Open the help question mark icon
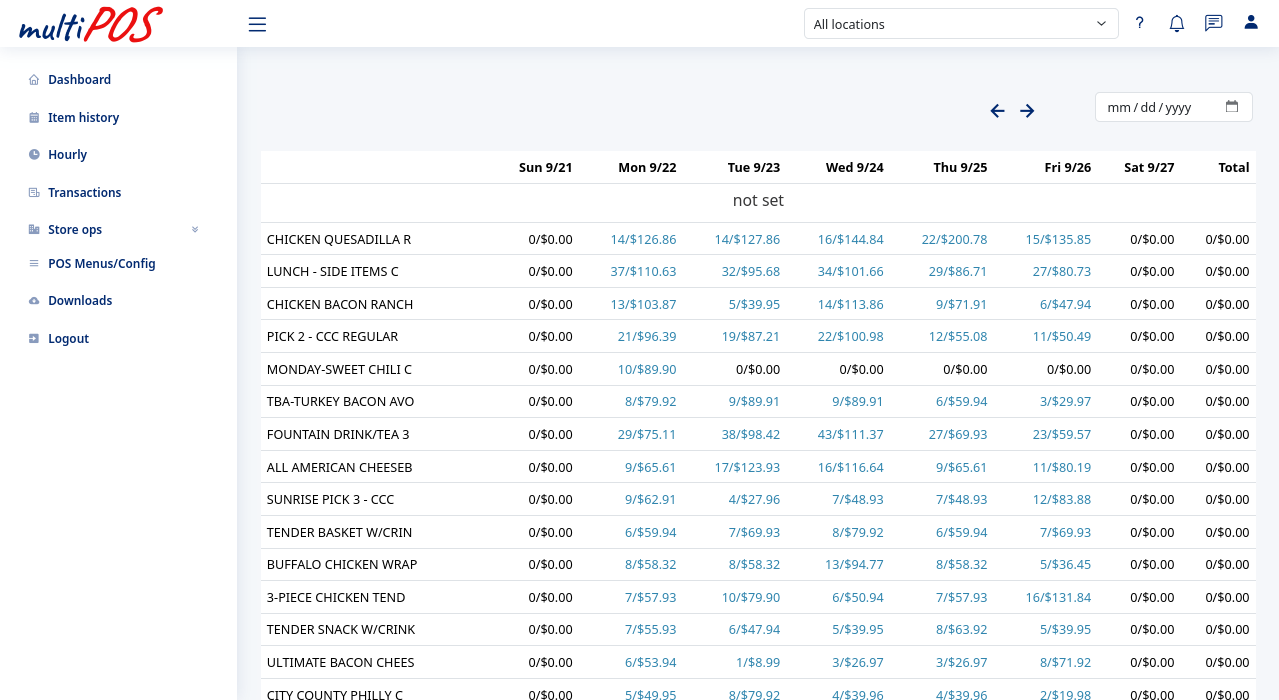 click(x=1139, y=24)
